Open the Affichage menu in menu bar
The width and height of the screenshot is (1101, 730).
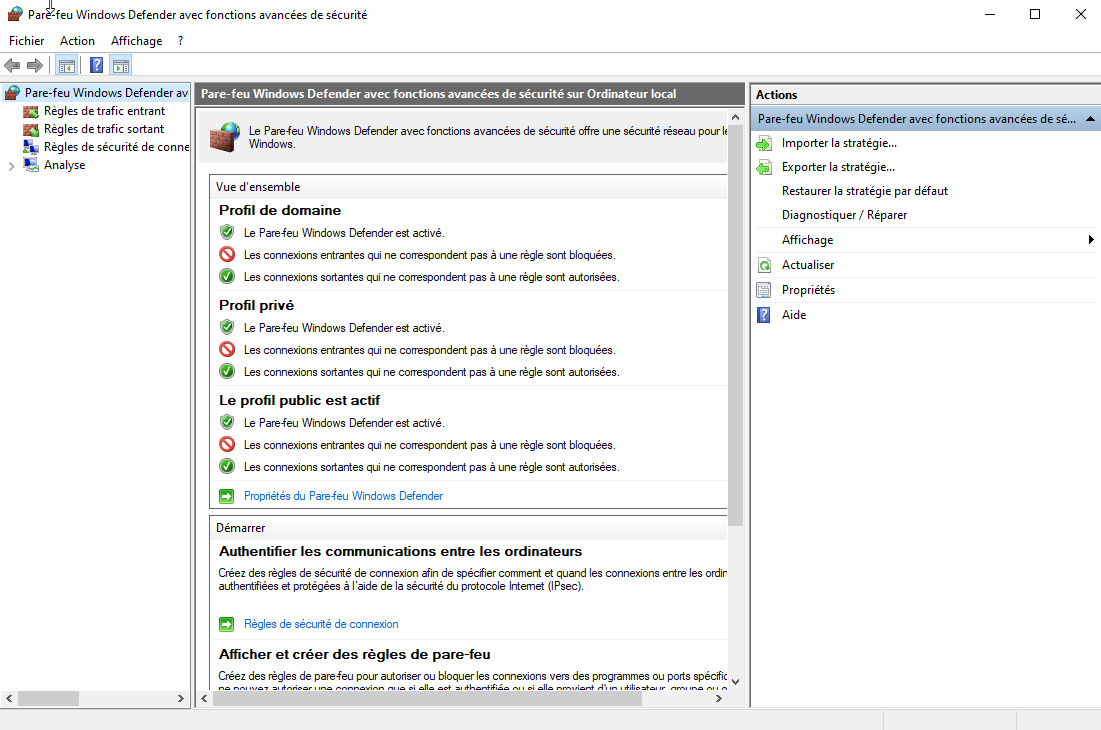point(136,41)
